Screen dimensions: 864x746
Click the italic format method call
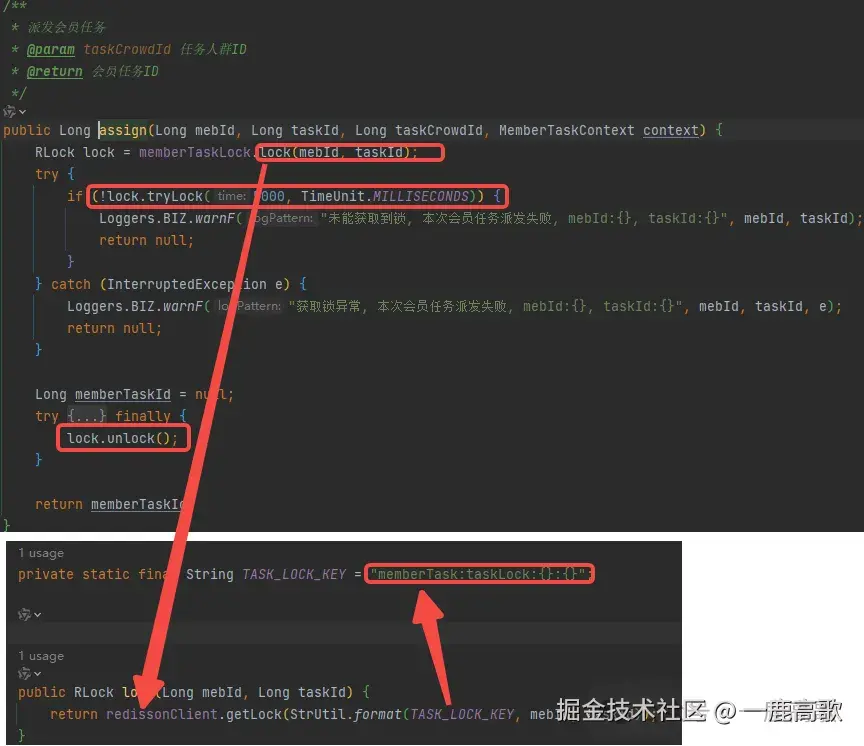[x=377, y=714]
